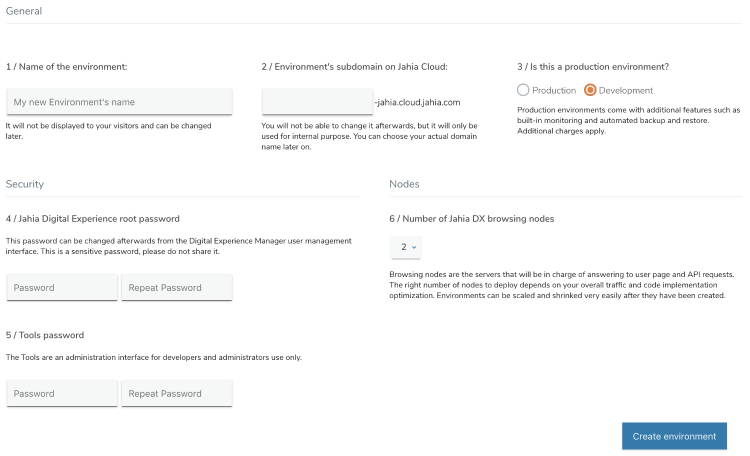Open the browsing nodes count dropdown
The height and width of the screenshot is (456, 750).
(x=406, y=247)
